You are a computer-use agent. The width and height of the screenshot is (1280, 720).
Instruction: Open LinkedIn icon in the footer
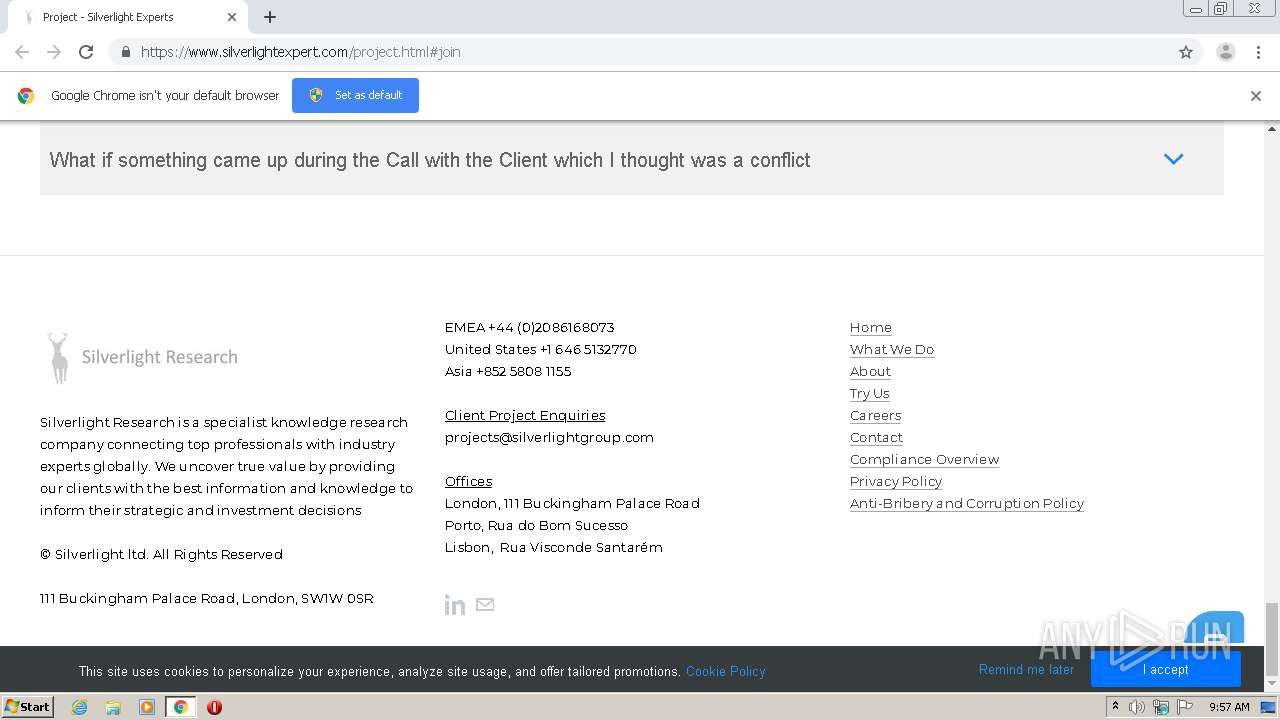(x=455, y=604)
